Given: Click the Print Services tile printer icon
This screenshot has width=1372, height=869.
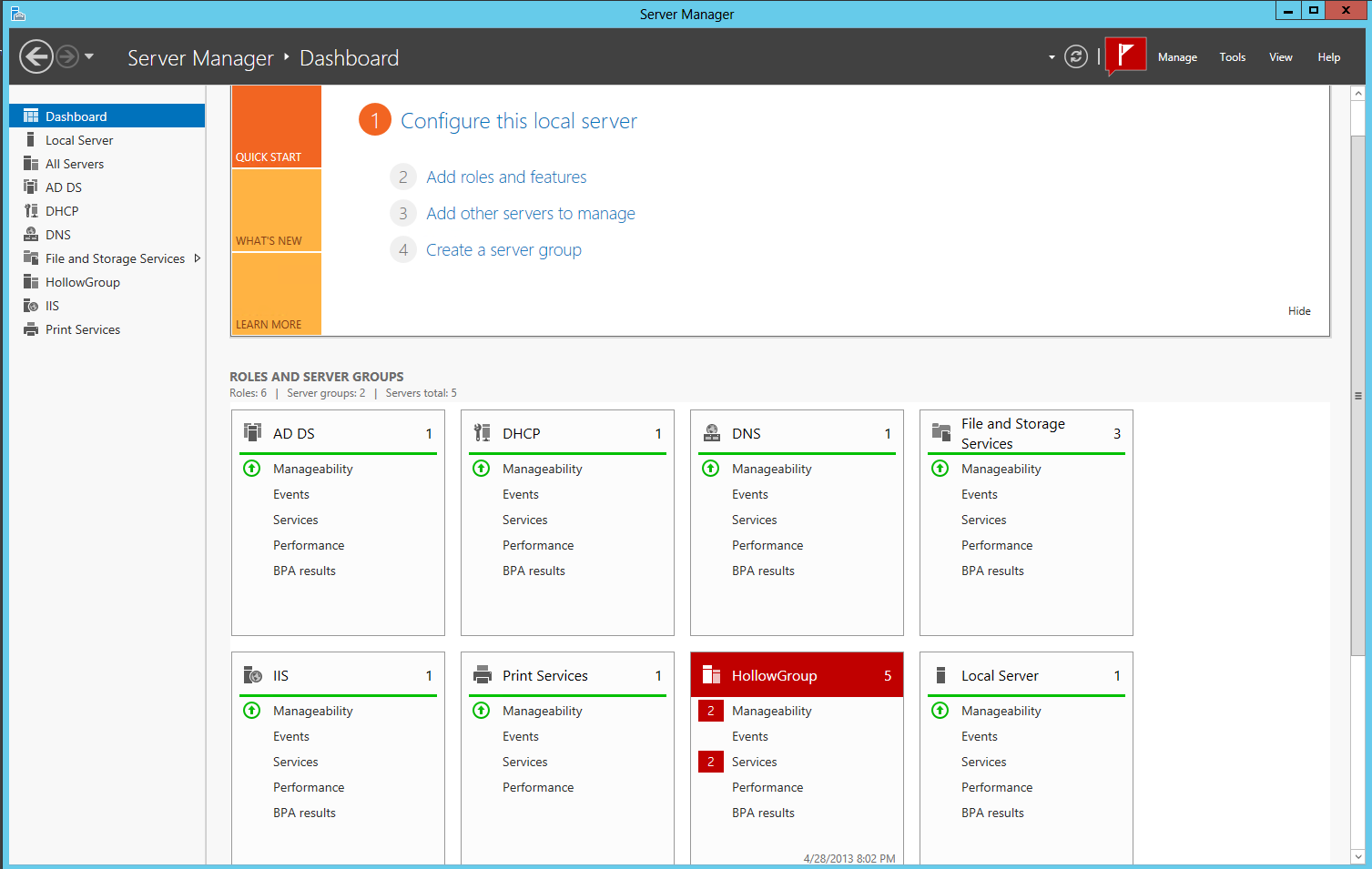Looking at the screenshot, I should click(x=482, y=675).
